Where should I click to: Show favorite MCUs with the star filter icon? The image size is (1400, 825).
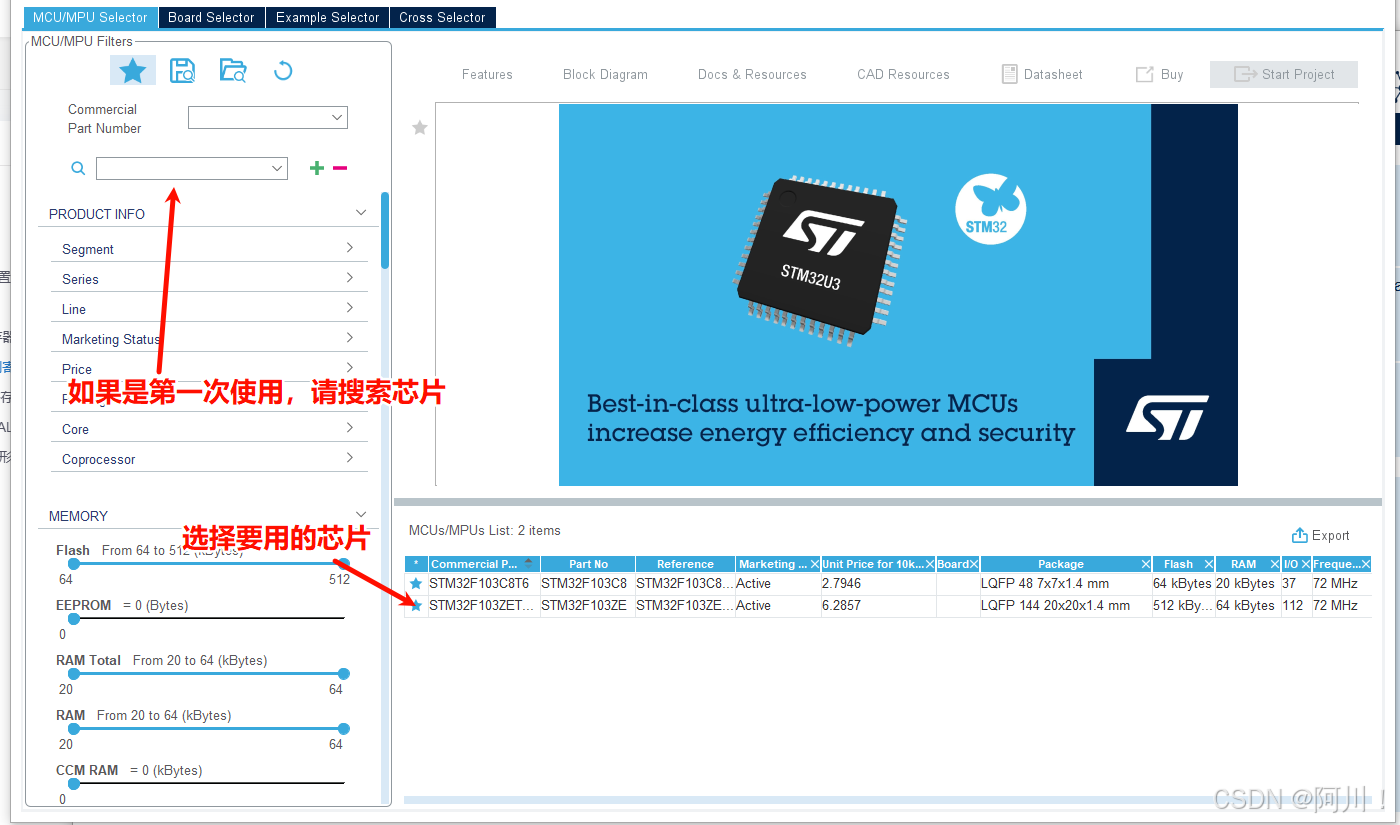tap(132, 70)
